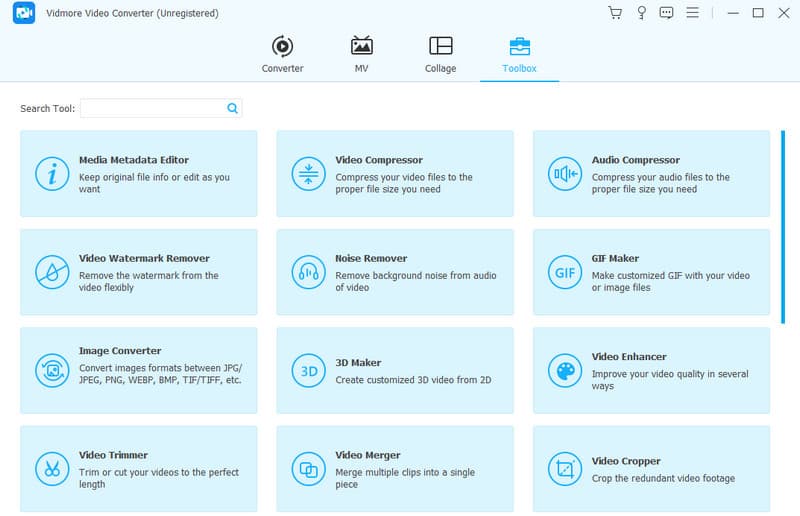Click the shopping cart purchase icon
The height and width of the screenshot is (516, 800).
pos(615,13)
